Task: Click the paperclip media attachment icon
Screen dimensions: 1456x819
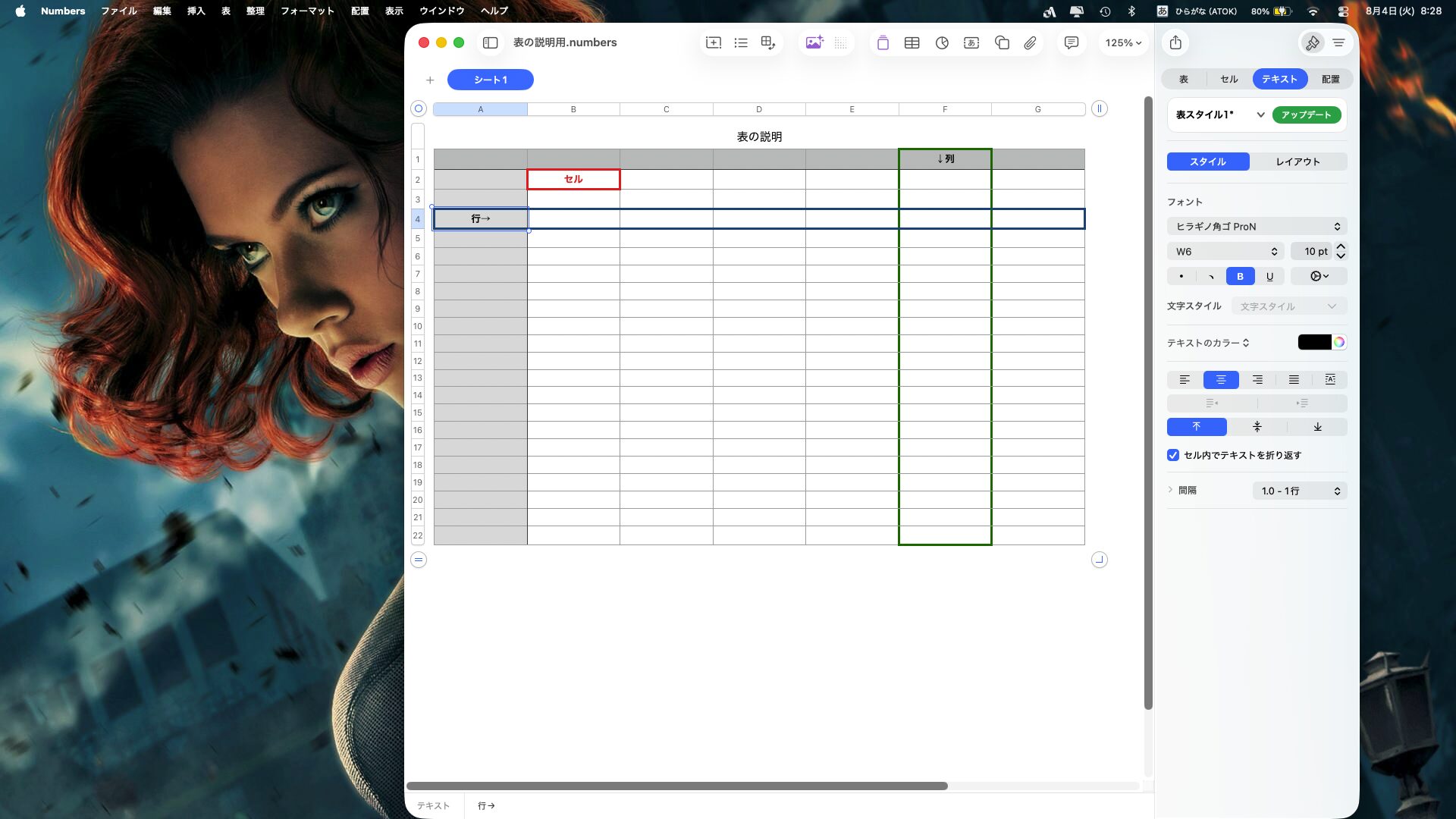Action: click(1030, 43)
